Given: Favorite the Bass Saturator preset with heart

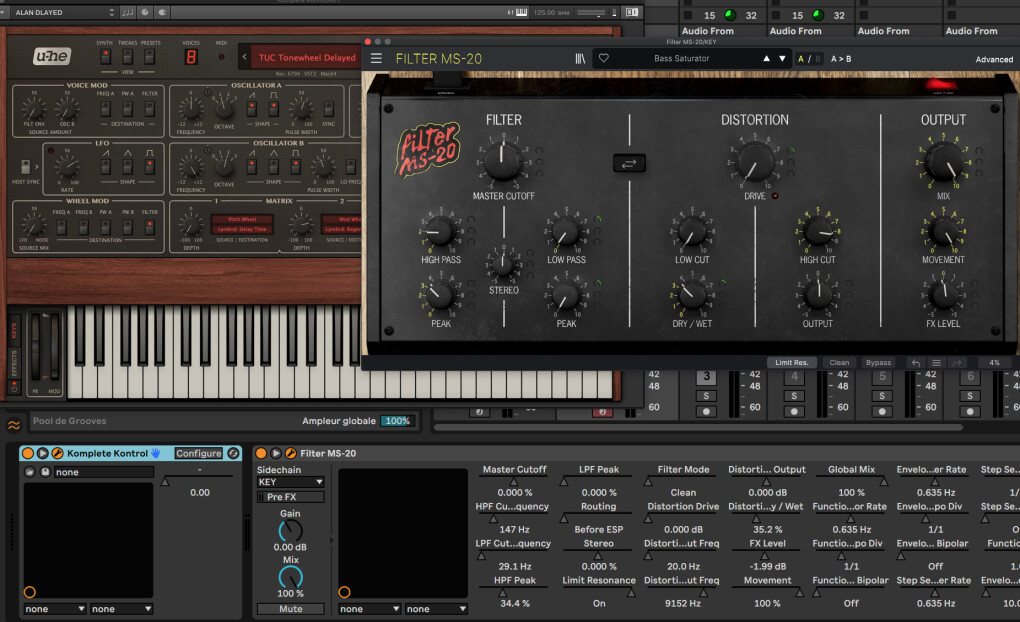Looking at the screenshot, I should [604, 59].
